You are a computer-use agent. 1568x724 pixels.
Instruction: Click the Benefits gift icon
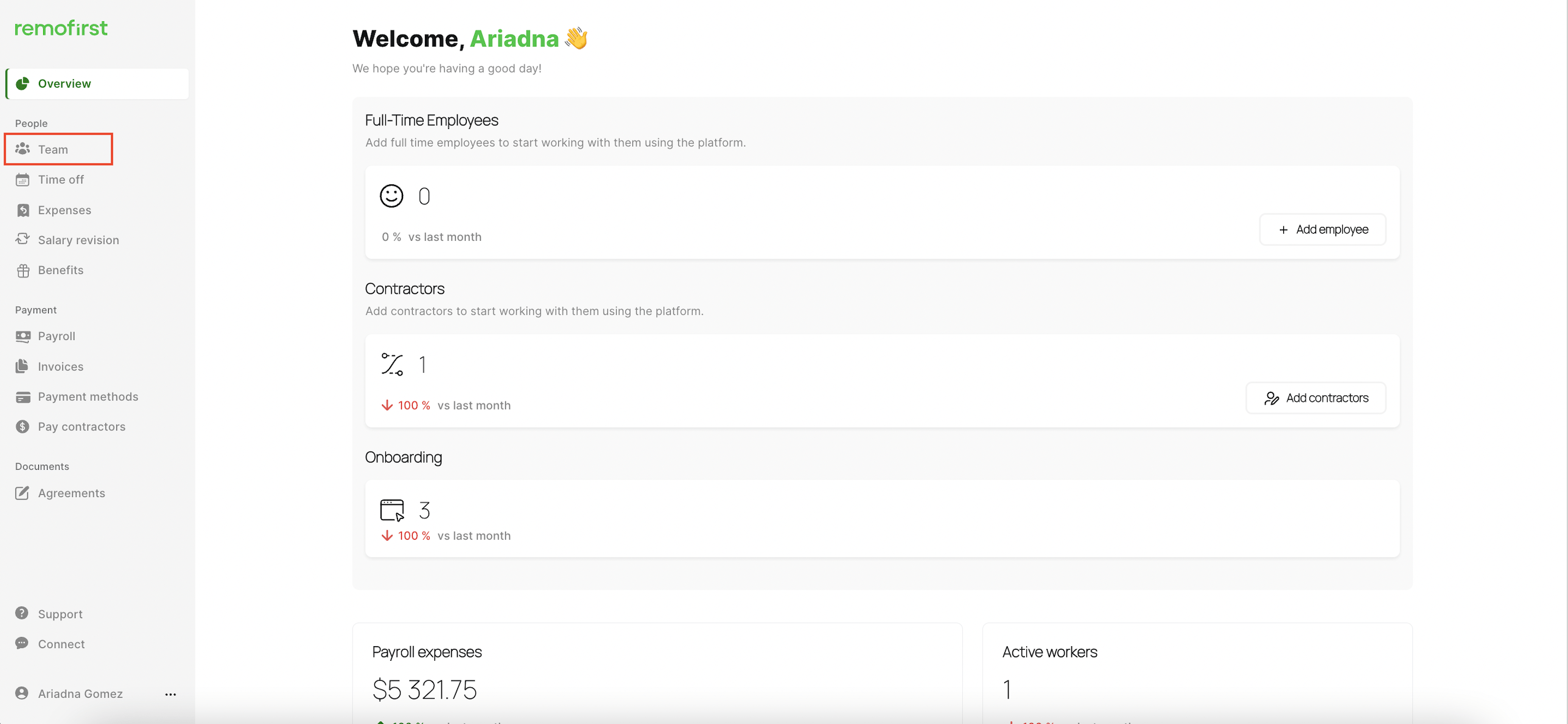[23, 270]
